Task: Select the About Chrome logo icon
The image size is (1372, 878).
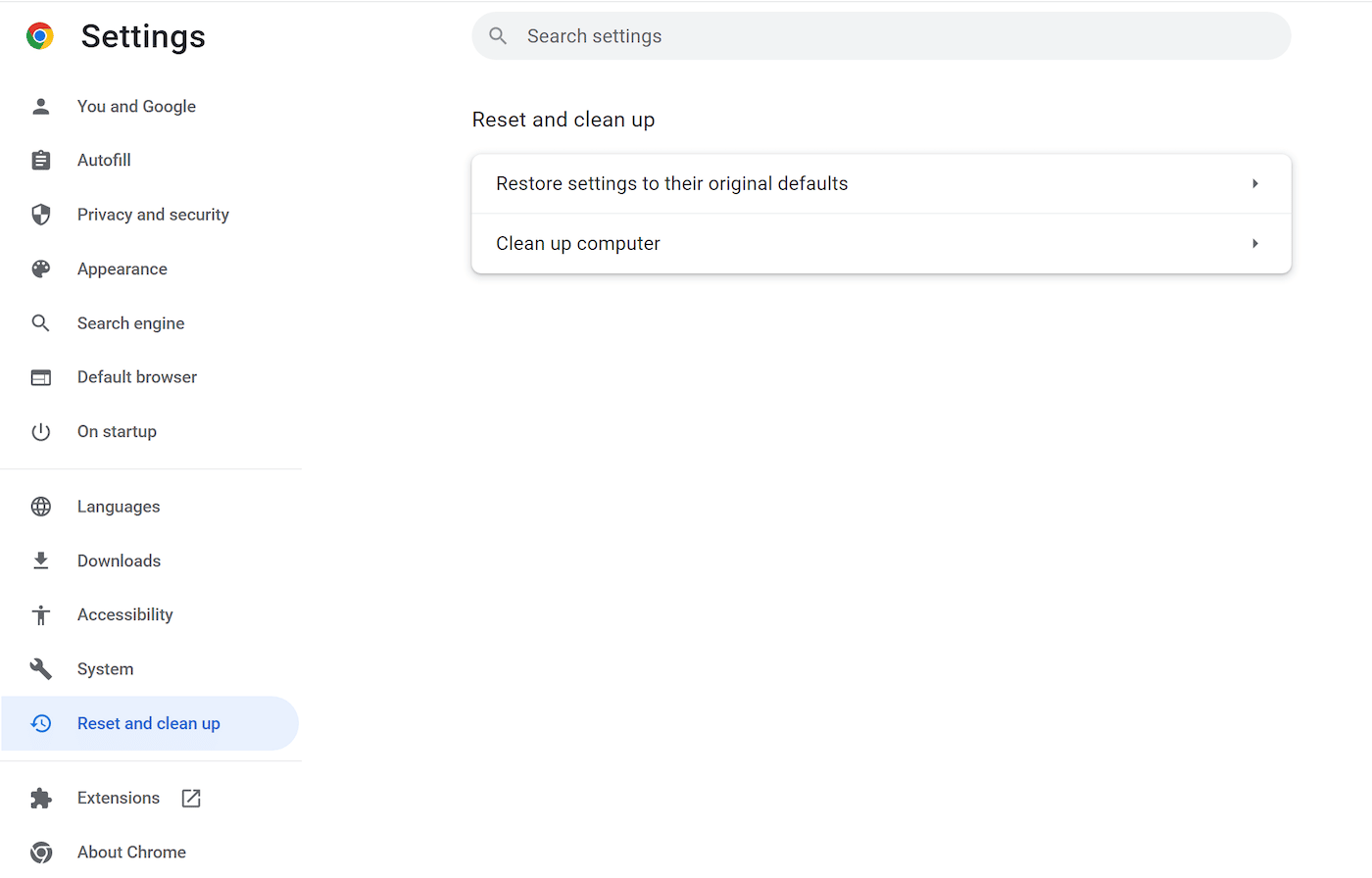Action: coord(40,852)
